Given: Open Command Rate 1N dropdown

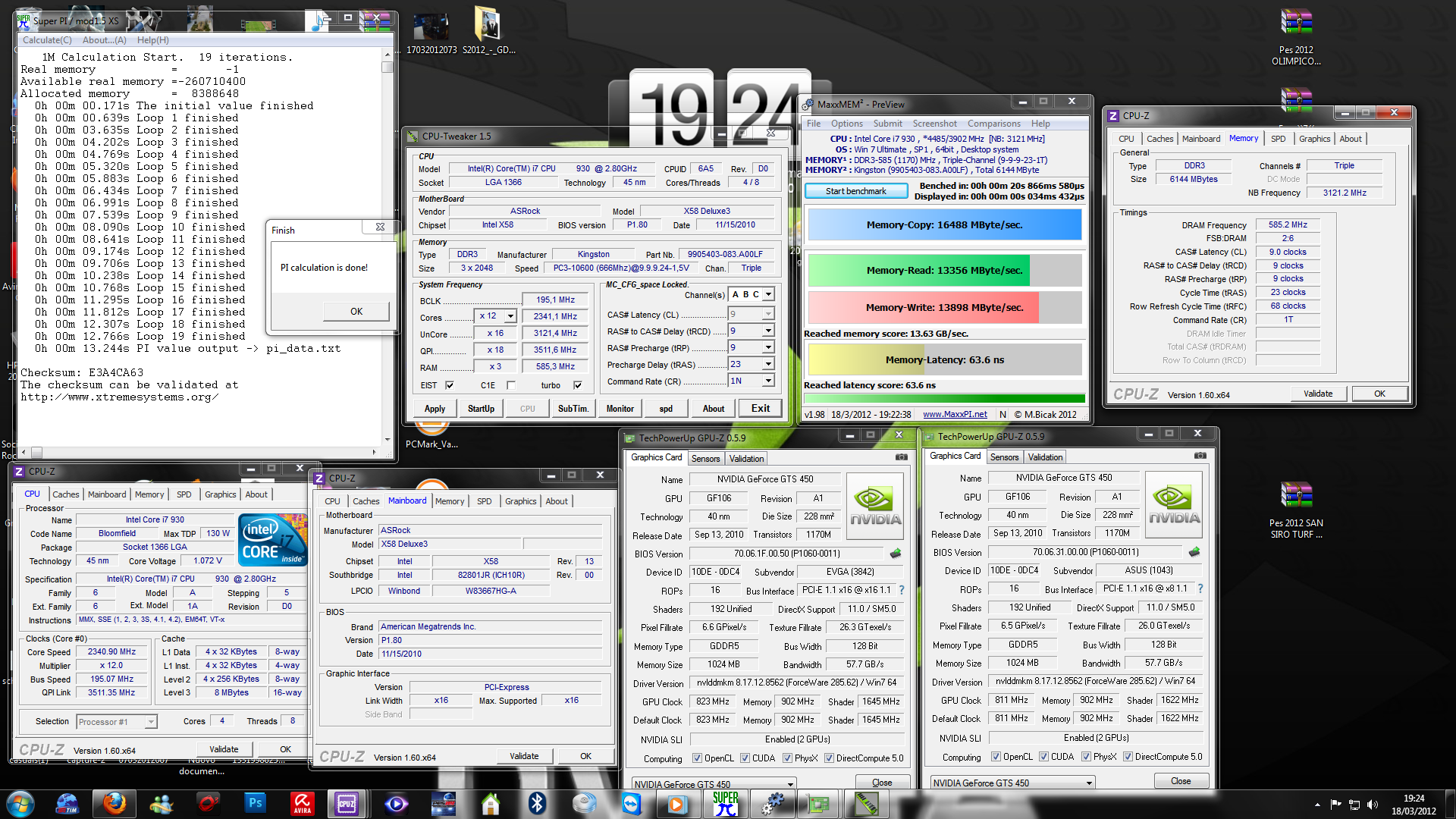Looking at the screenshot, I should tap(768, 381).
